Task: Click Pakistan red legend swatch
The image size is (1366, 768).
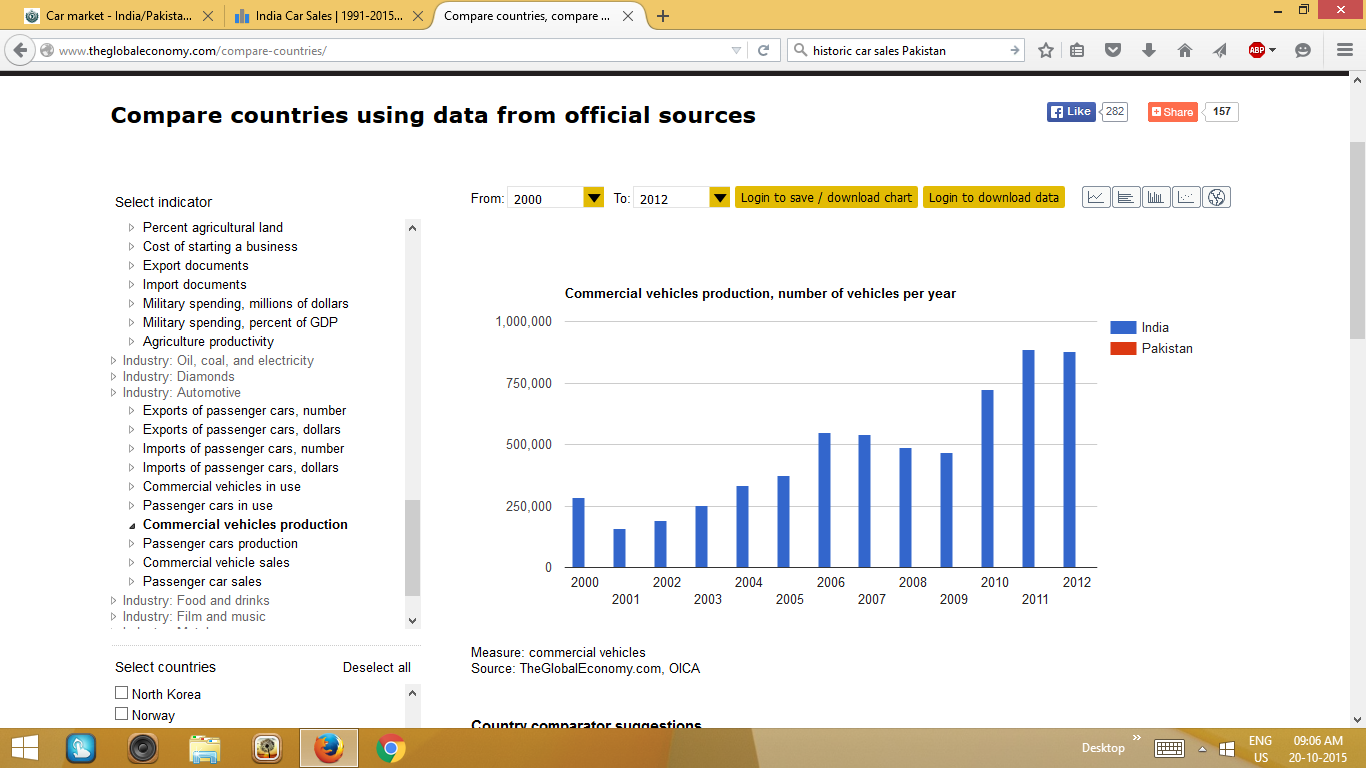Action: pos(1123,348)
